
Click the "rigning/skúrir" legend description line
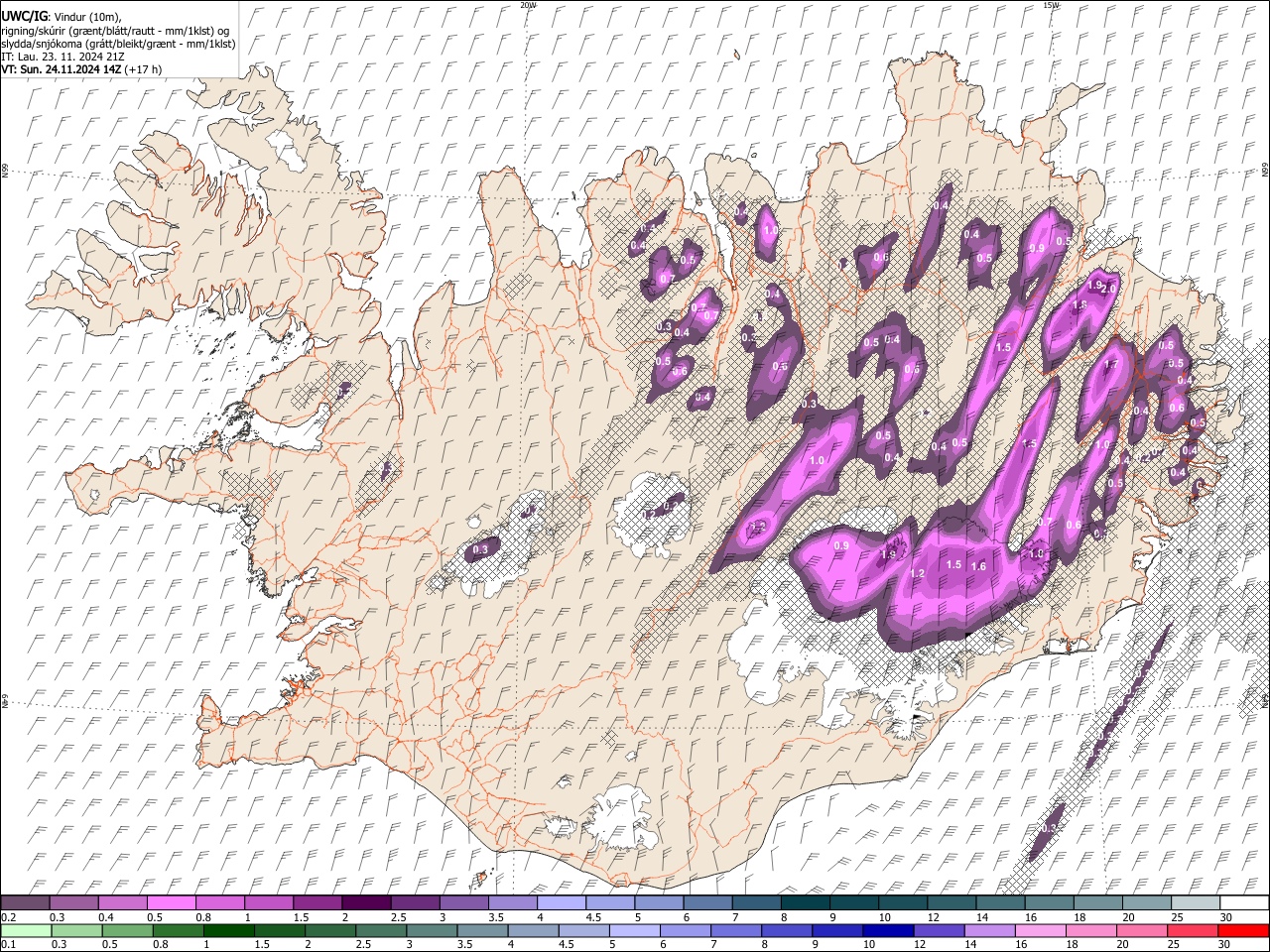pyautogui.click(x=115, y=31)
